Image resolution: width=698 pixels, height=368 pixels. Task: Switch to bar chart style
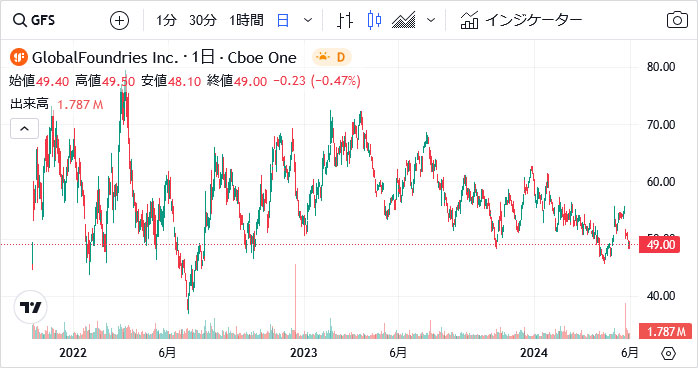point(345,20)
